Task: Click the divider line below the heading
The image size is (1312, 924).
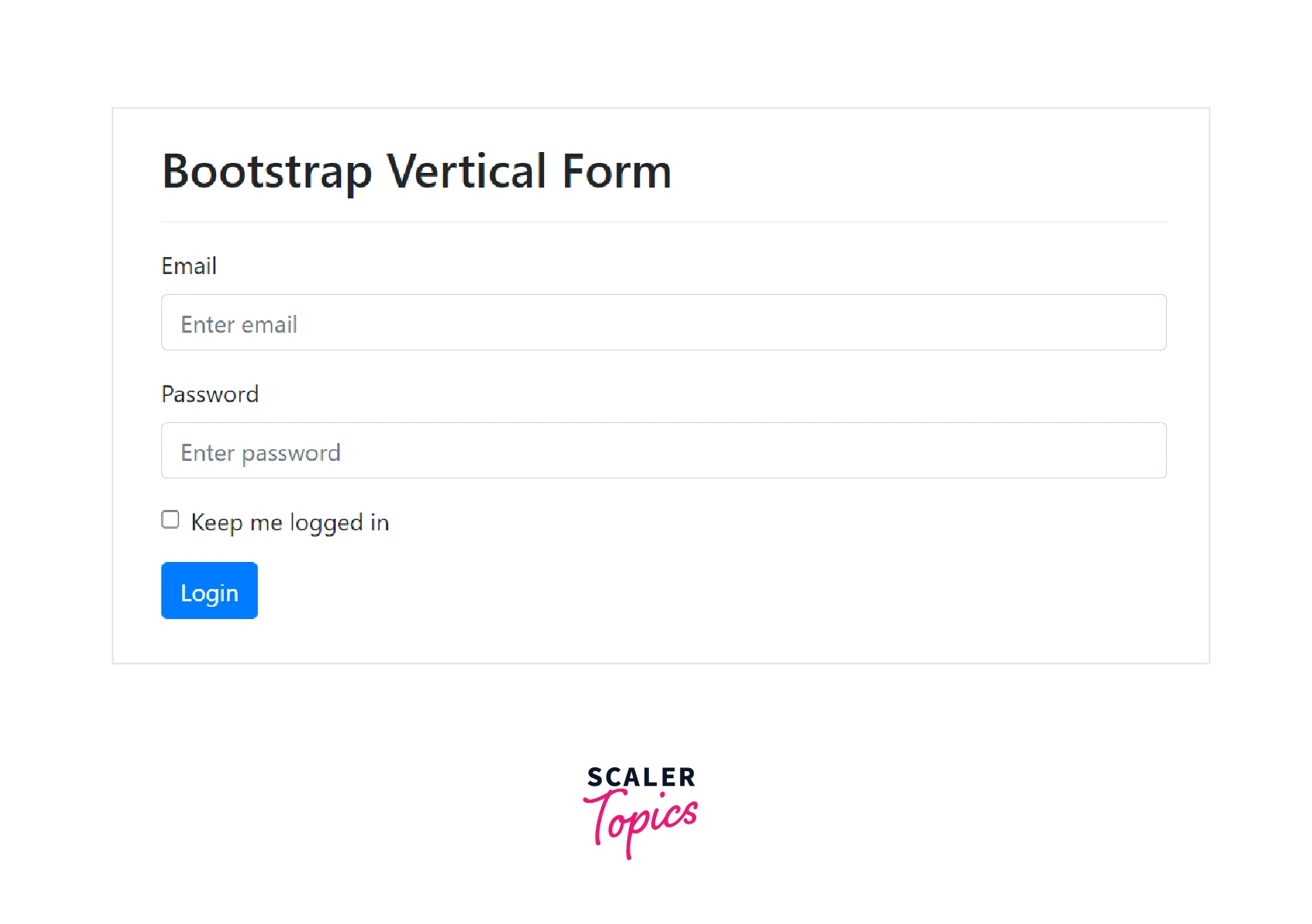Action: click(x=664, y=222)
